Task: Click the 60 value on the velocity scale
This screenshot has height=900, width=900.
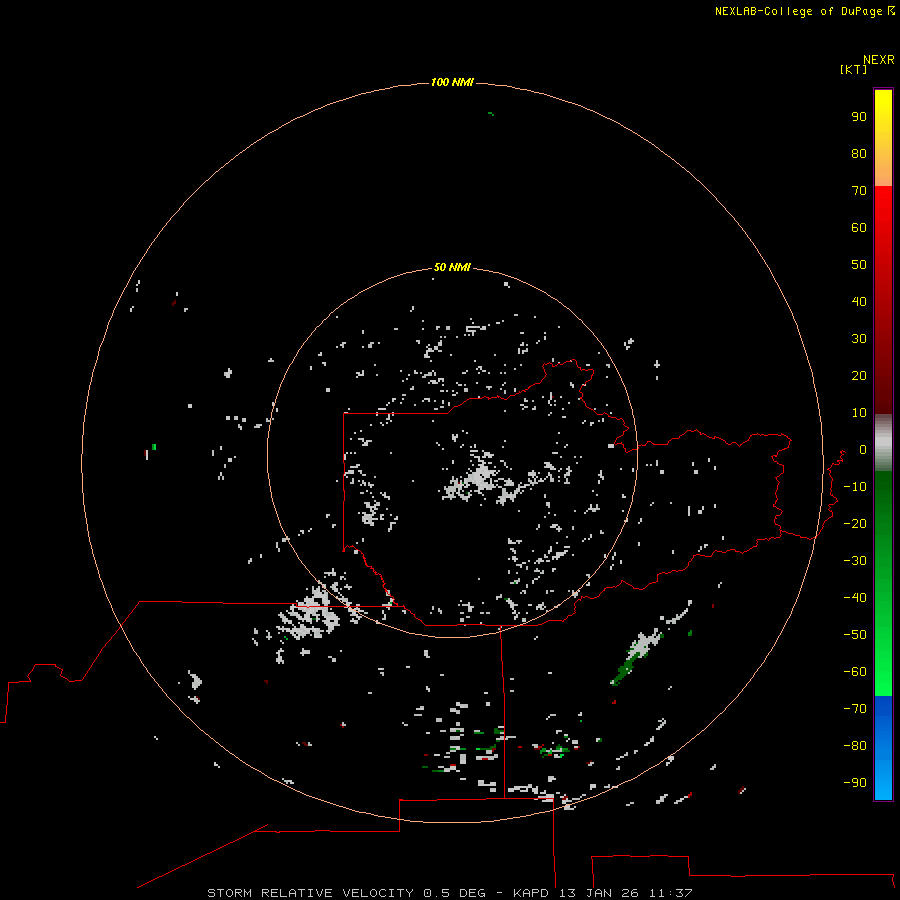Action: click(x=859, y=228)
